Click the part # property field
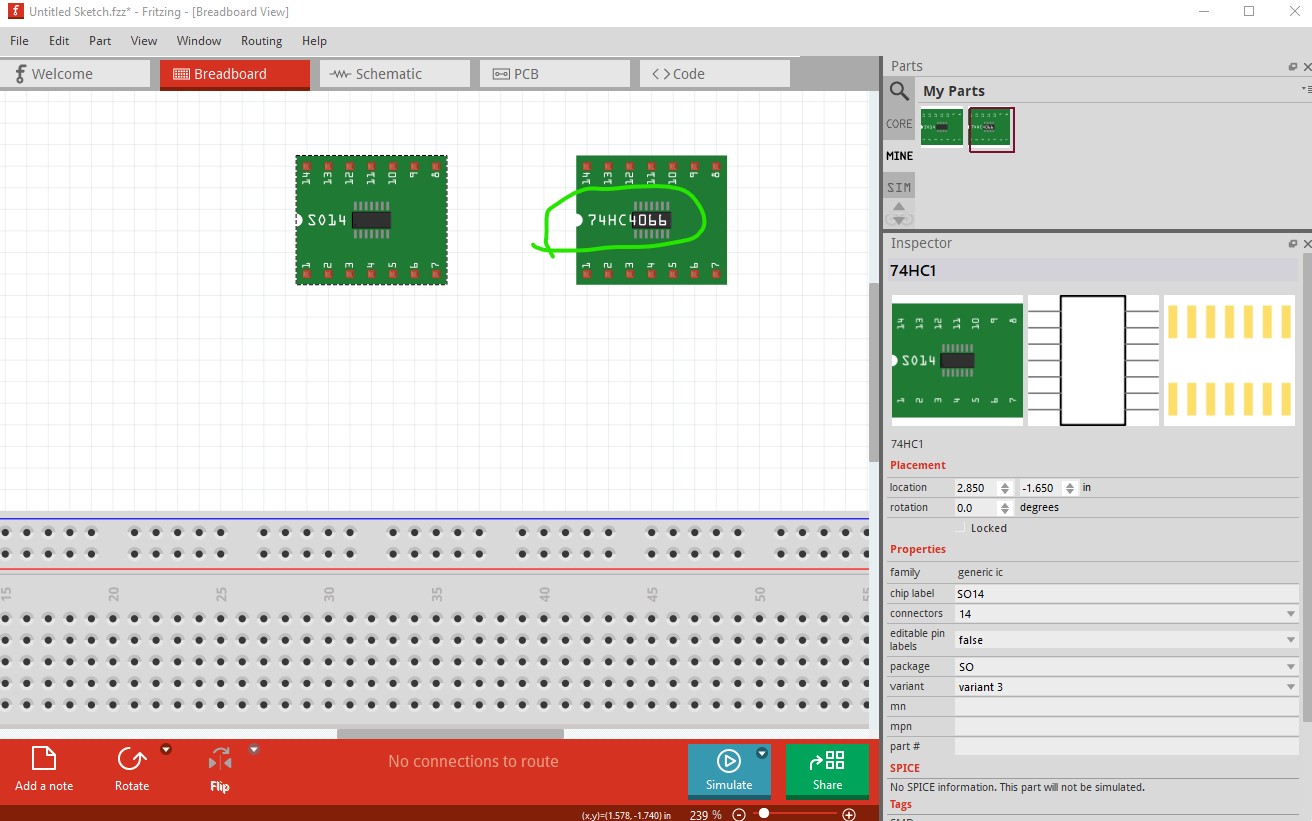This screenshot has height=821, width=1312. click(1127, 746)
